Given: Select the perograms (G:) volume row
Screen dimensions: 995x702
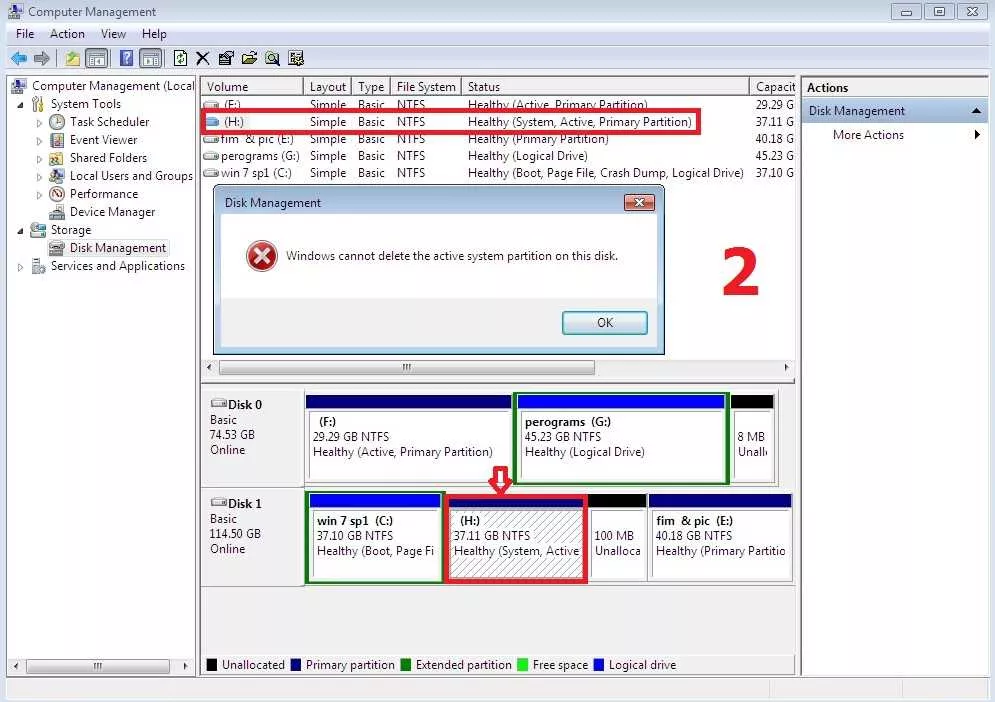Looking at the screenshot, I should [498, 156].
